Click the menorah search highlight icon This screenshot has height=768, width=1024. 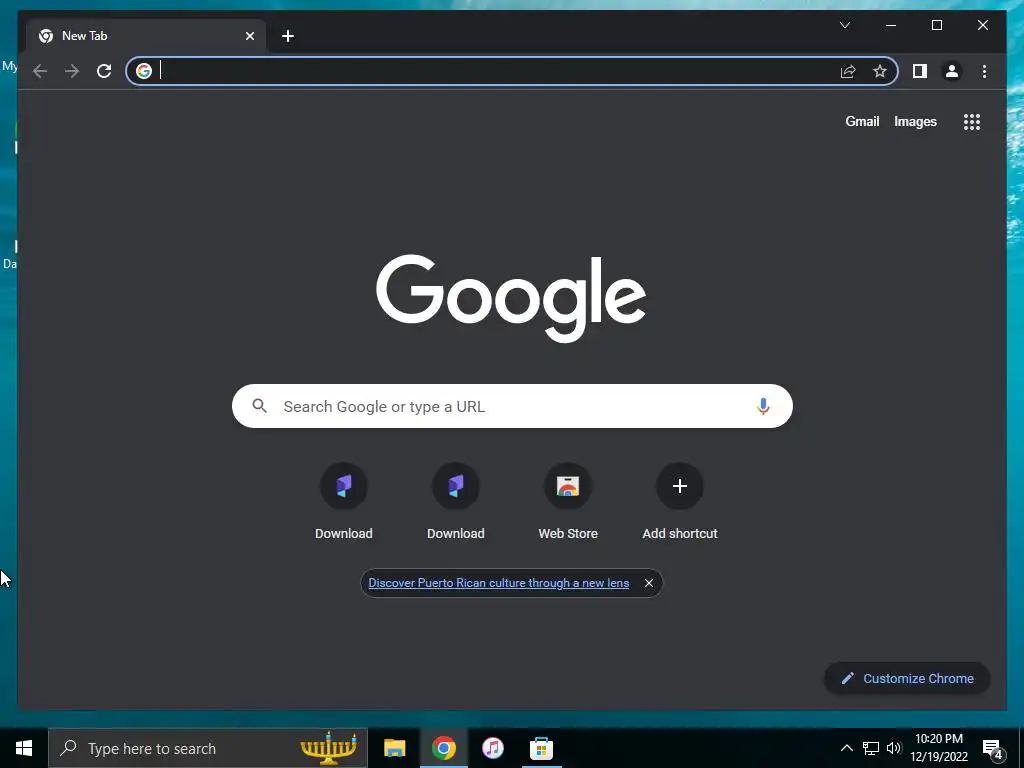tap(328, 748)
